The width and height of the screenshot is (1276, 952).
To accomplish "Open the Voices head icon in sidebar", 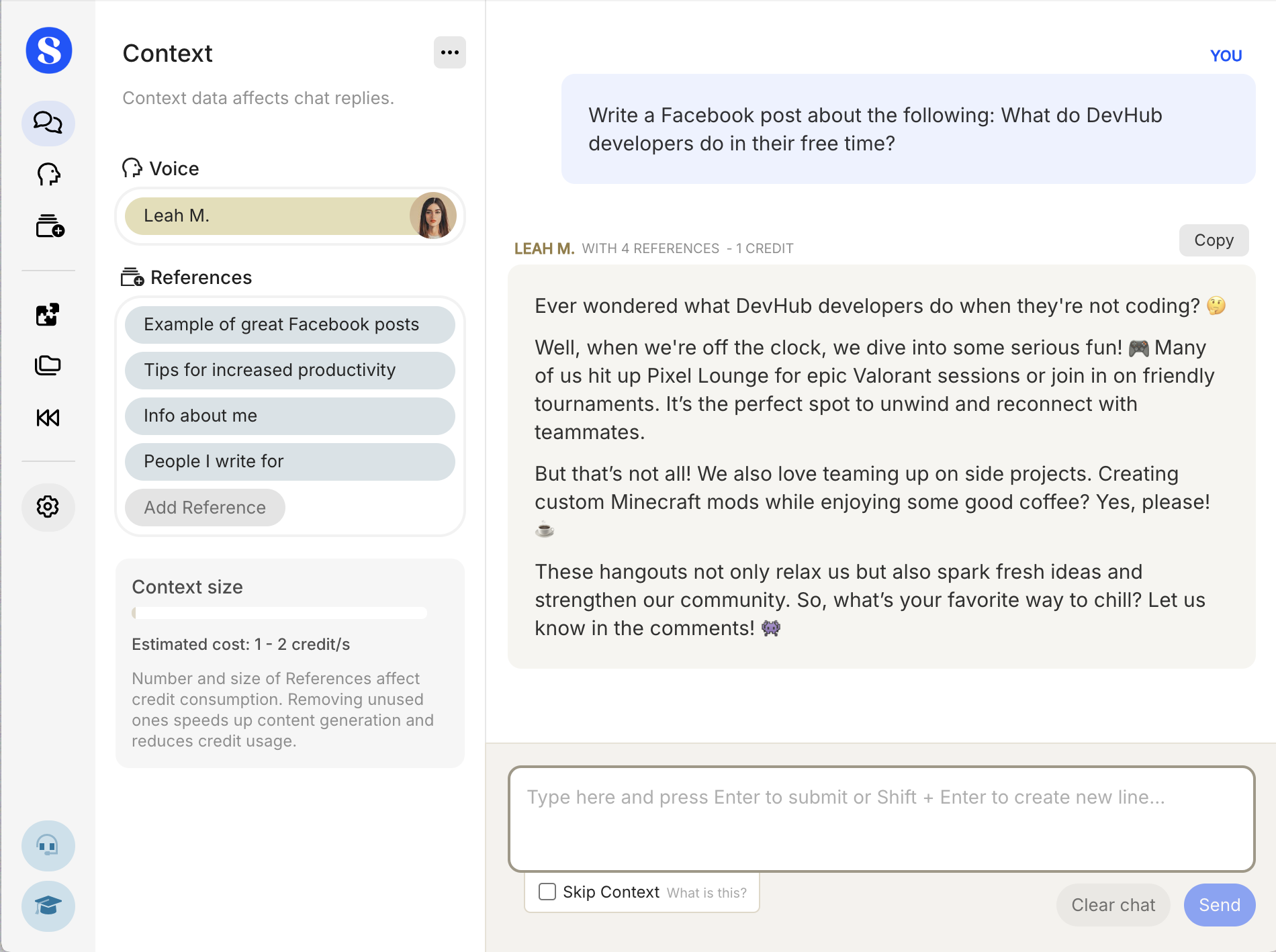I will coord(48,175).
